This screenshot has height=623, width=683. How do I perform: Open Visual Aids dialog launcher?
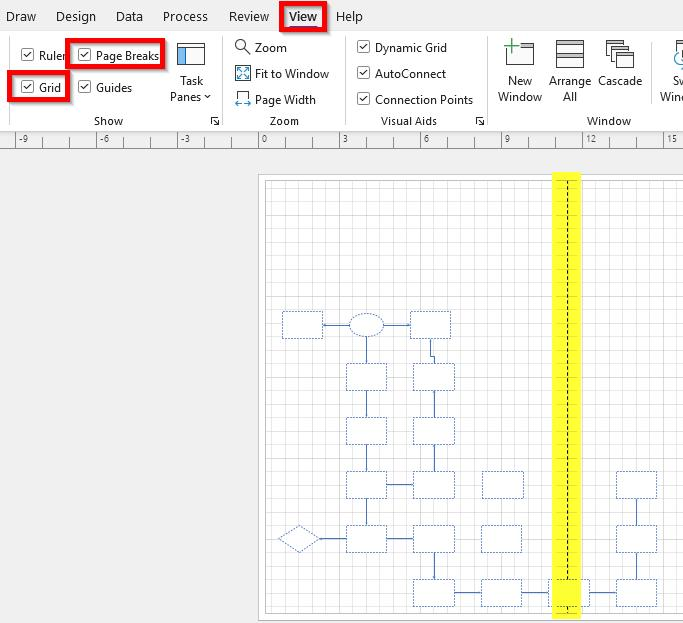click(480, 121)
